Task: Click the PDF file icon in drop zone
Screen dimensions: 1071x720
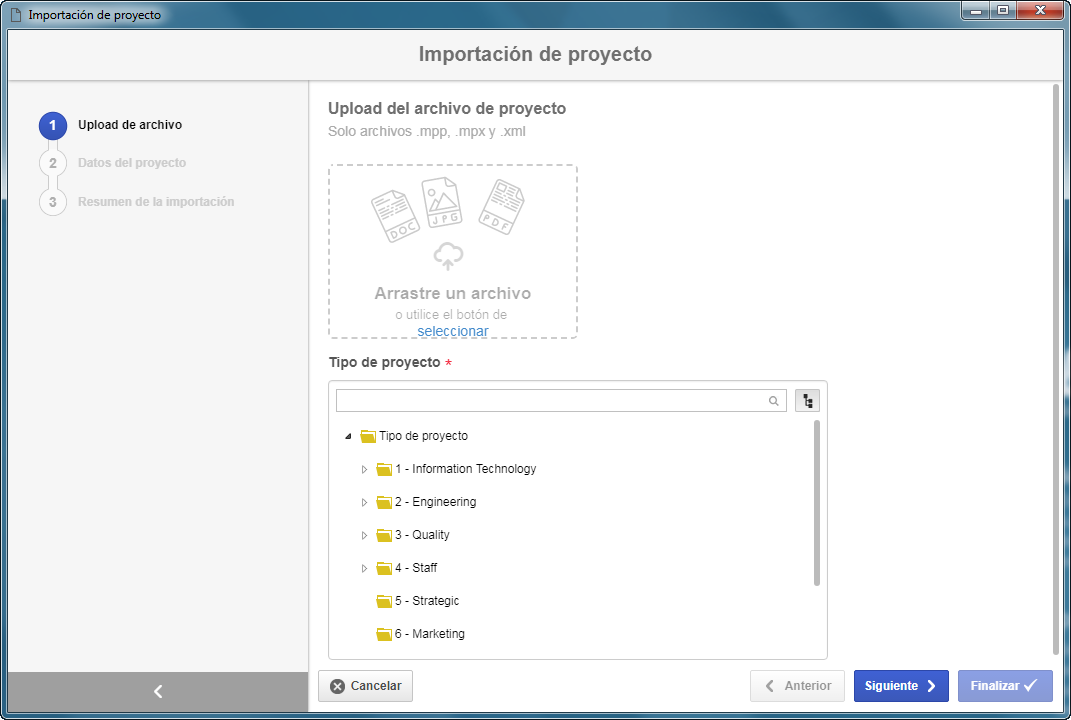Action: [x=501, y=206]
